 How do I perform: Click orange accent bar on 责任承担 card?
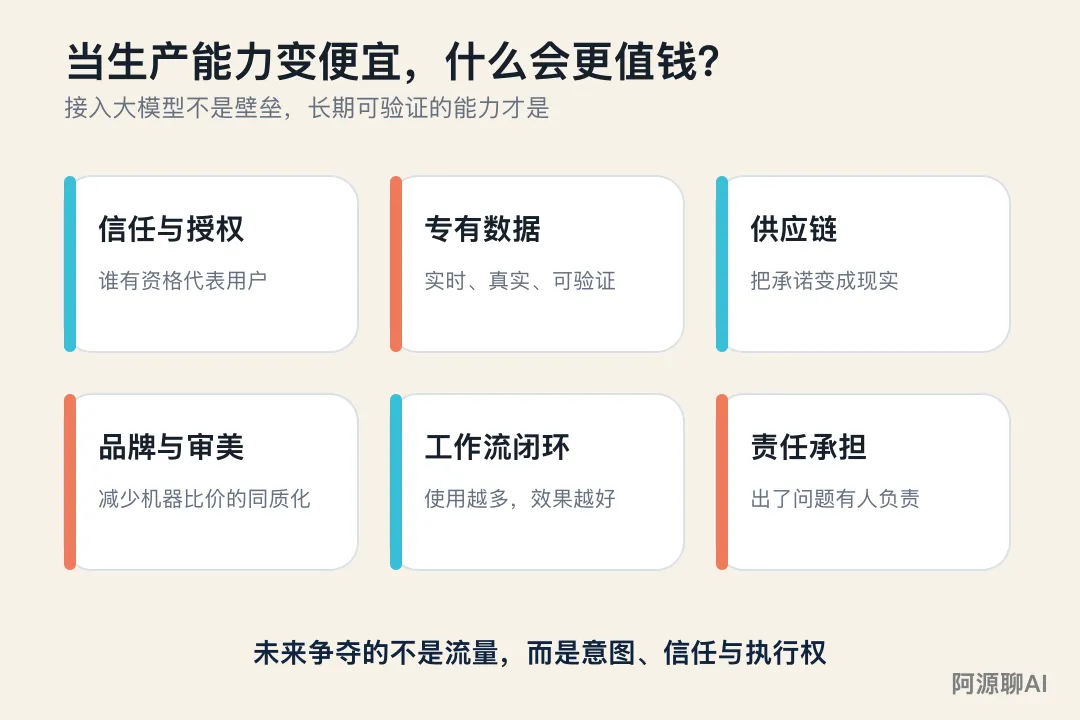[722, 482]
